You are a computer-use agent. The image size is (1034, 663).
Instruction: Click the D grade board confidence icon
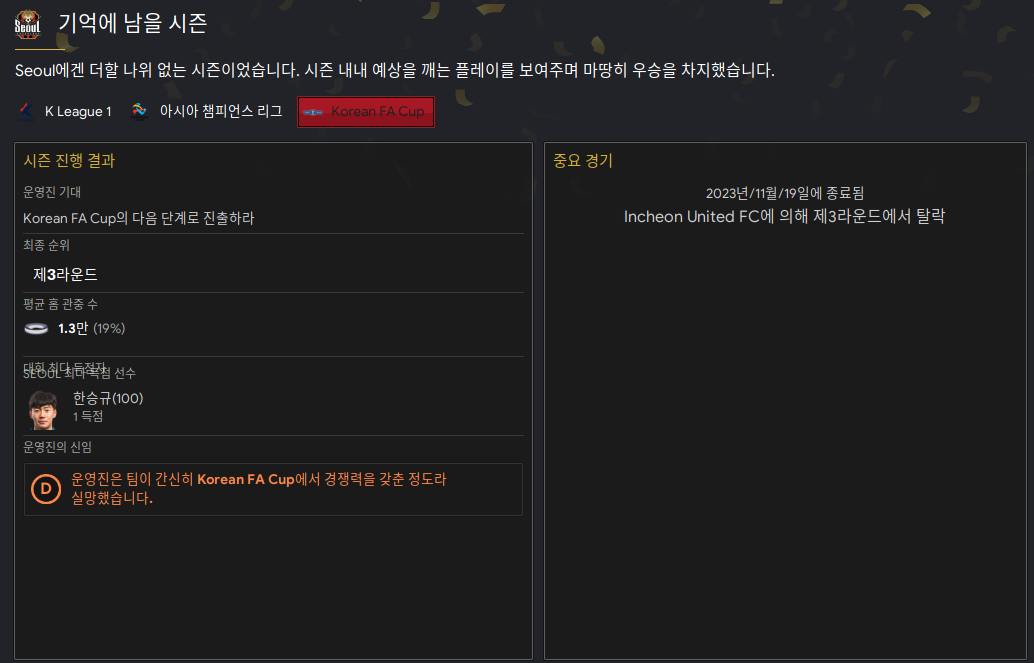click(46, 489)
